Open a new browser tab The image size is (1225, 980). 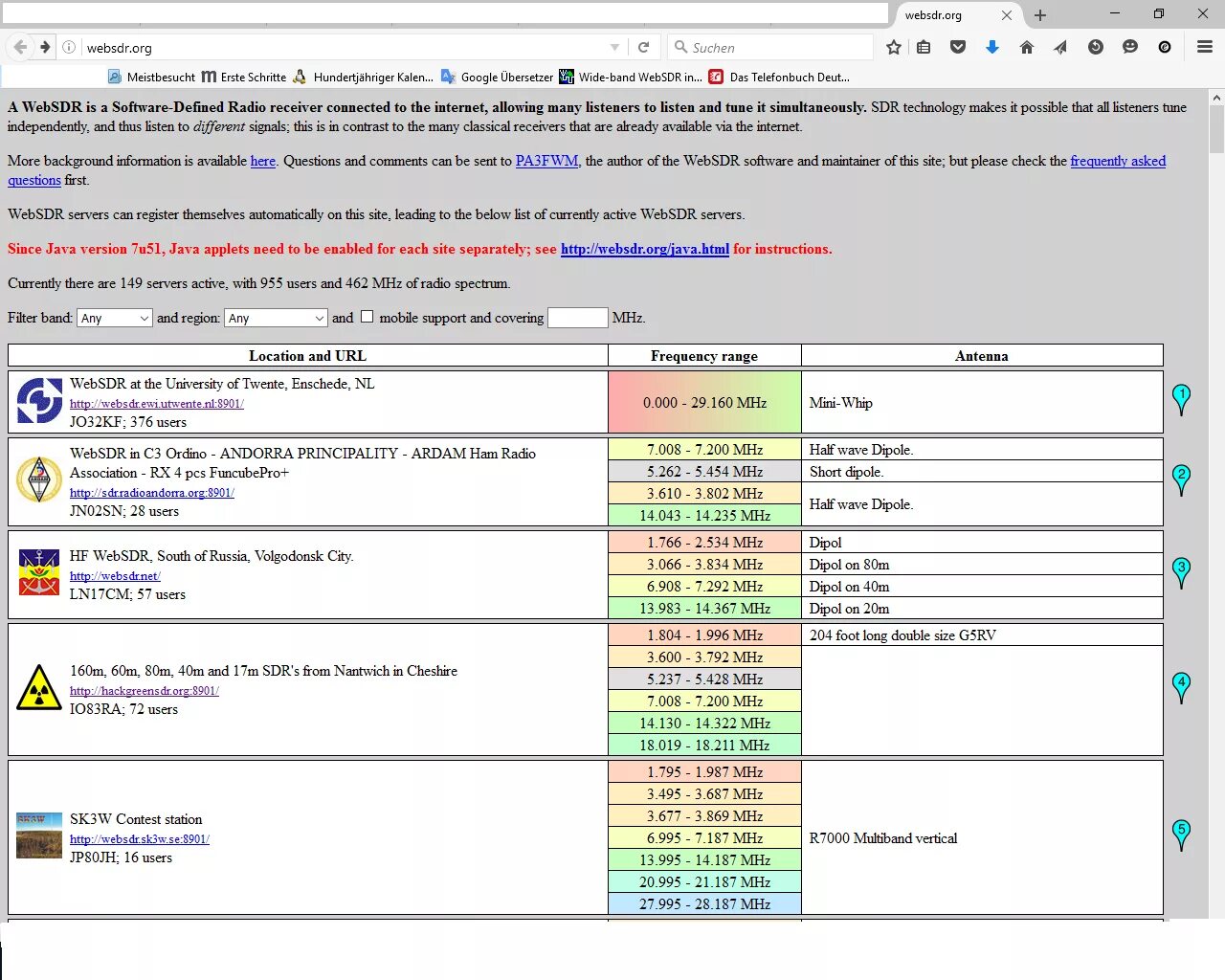(1040, 15)
